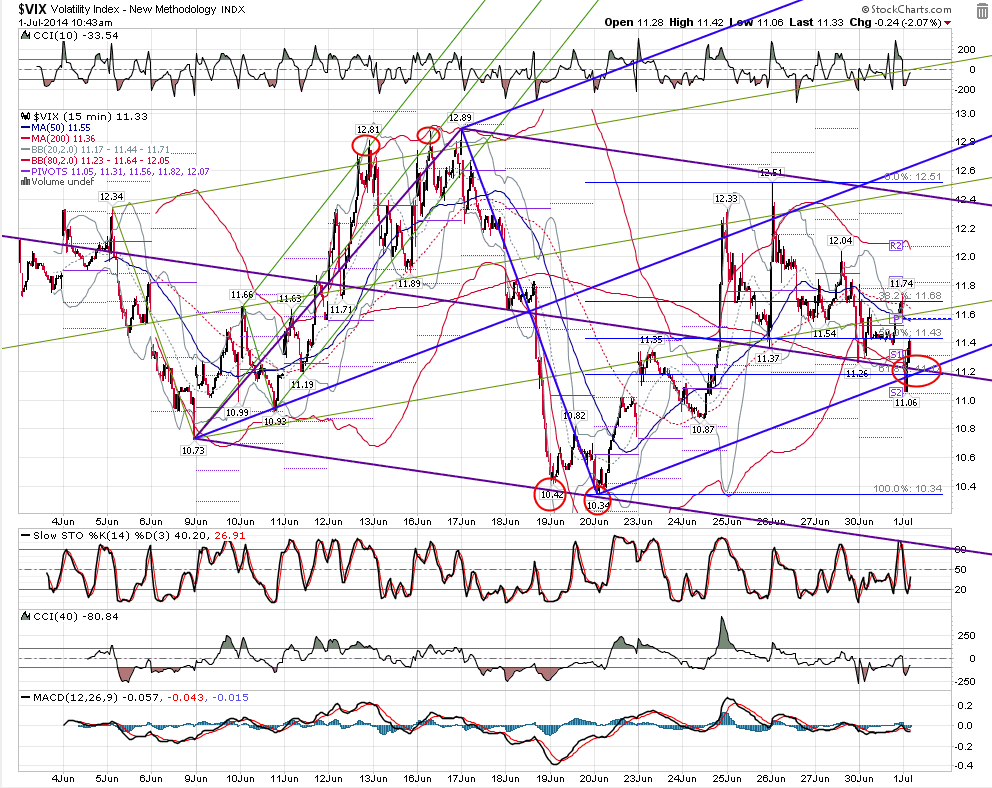Viewport: 992px width, 788px height.
Task: Select the S1 pivot label
Action: [895, 354]
